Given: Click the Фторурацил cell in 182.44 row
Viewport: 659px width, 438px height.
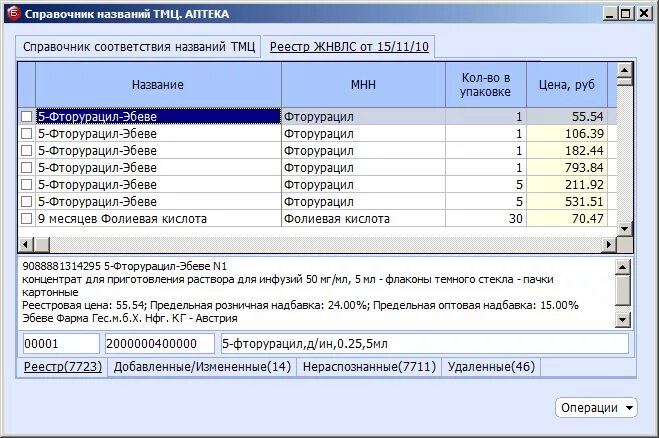Looking at the screenshot, I should 363,150.
